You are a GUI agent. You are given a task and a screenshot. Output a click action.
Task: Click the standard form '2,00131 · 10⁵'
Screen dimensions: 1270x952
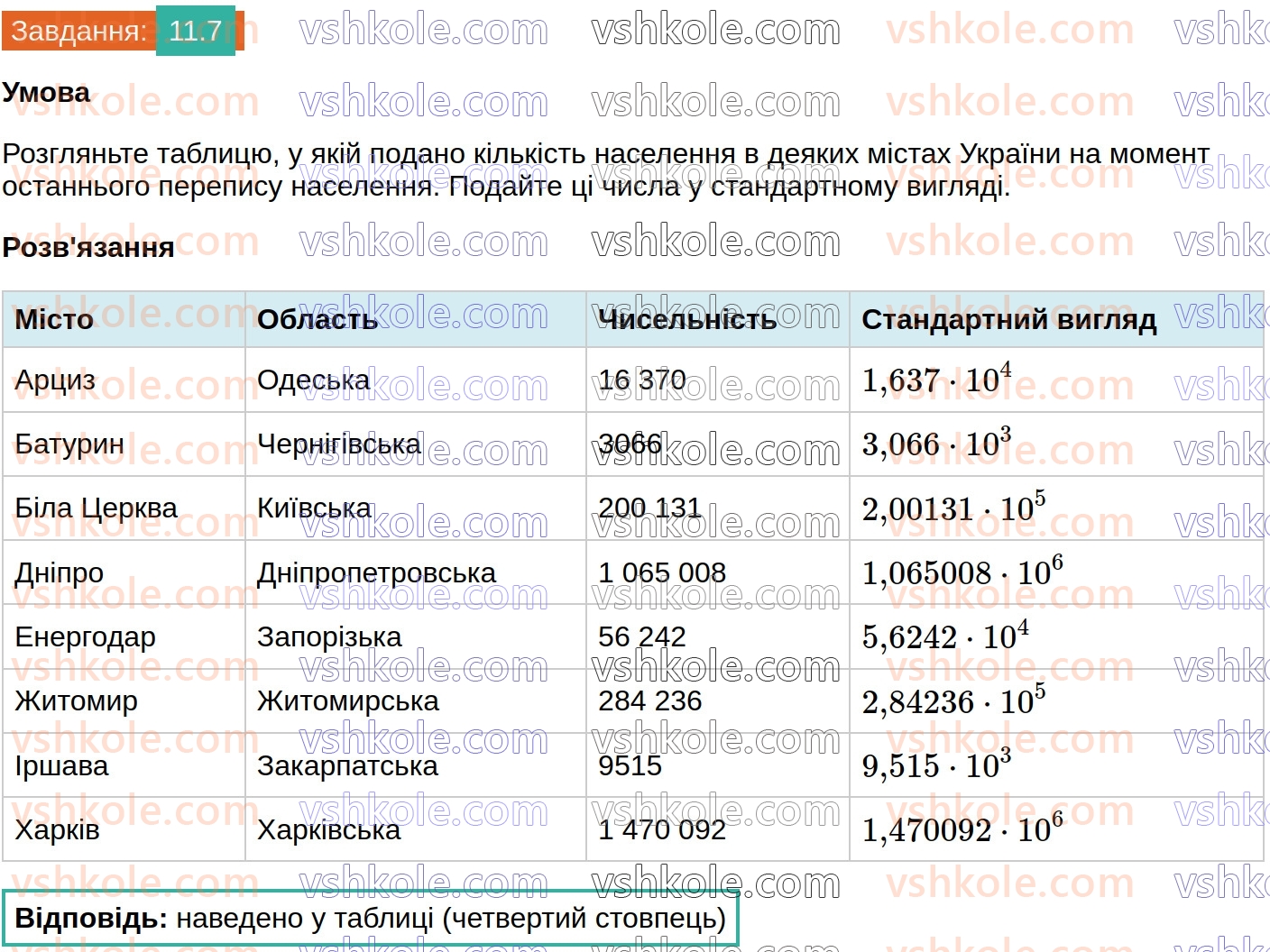[x=953, y=508]
